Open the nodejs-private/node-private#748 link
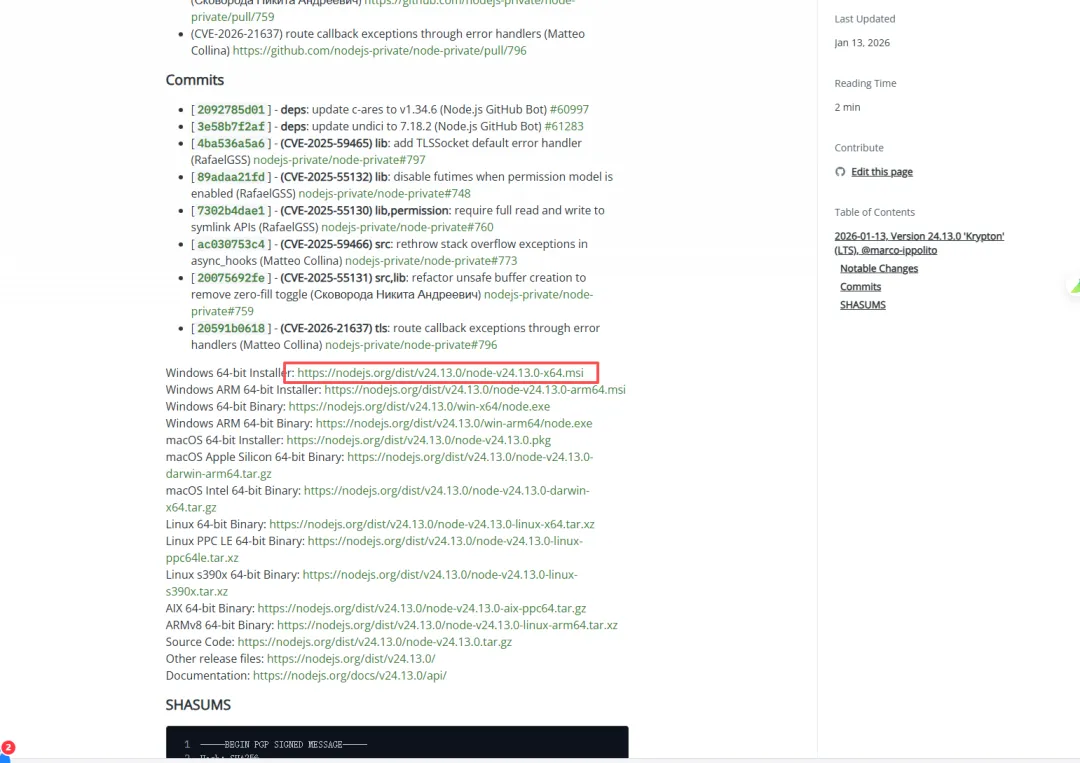1080x763 pixels. click(x=384, y=194)
